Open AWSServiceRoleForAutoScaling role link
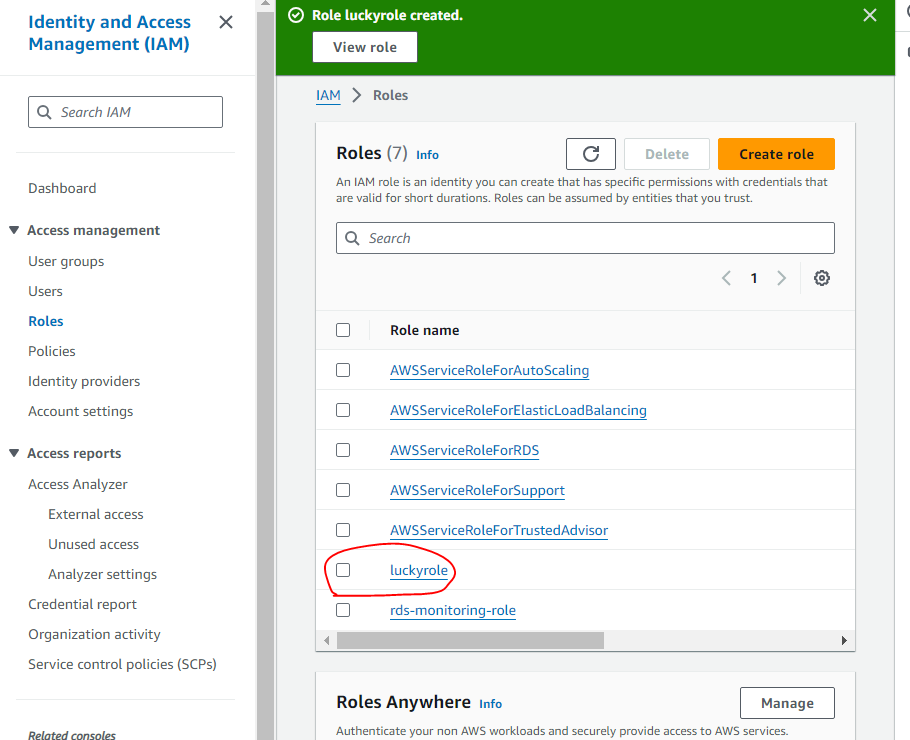Image resolution: width=910 pixels, height=740 pixels. (489, 370)
